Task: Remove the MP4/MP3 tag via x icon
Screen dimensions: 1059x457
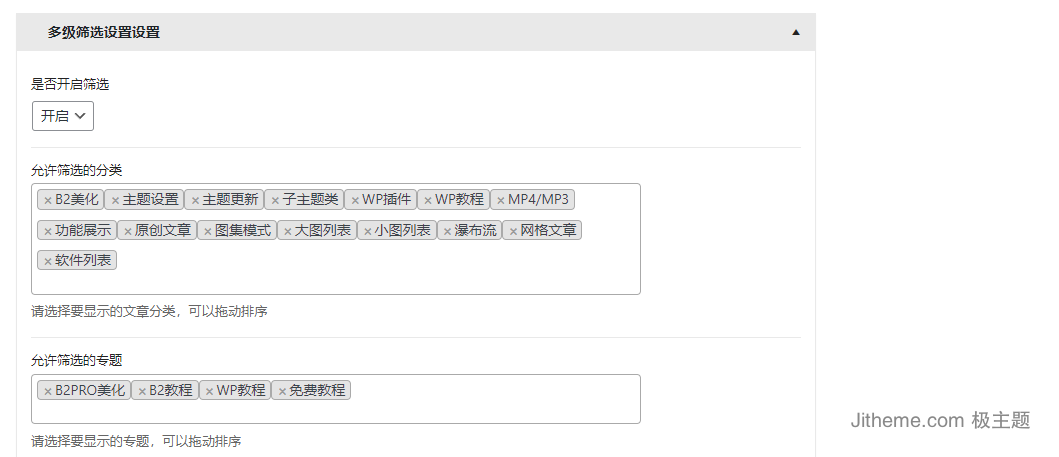Action: (500, 200)
